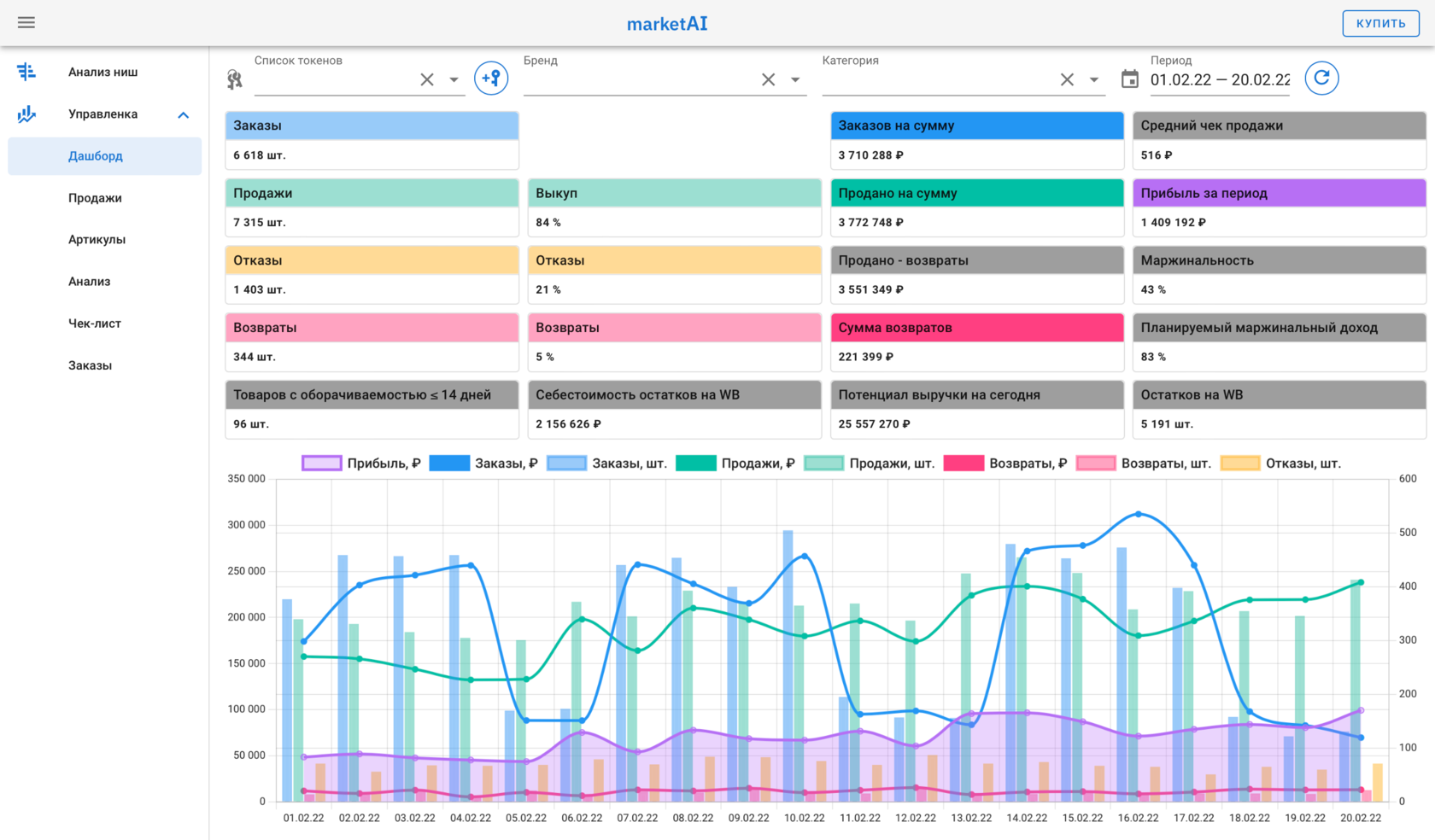Click Себестоимость остатков на WB card
Image resolution: width=1435 pixels, height=840 pixels.
click(x=675, y=409)
